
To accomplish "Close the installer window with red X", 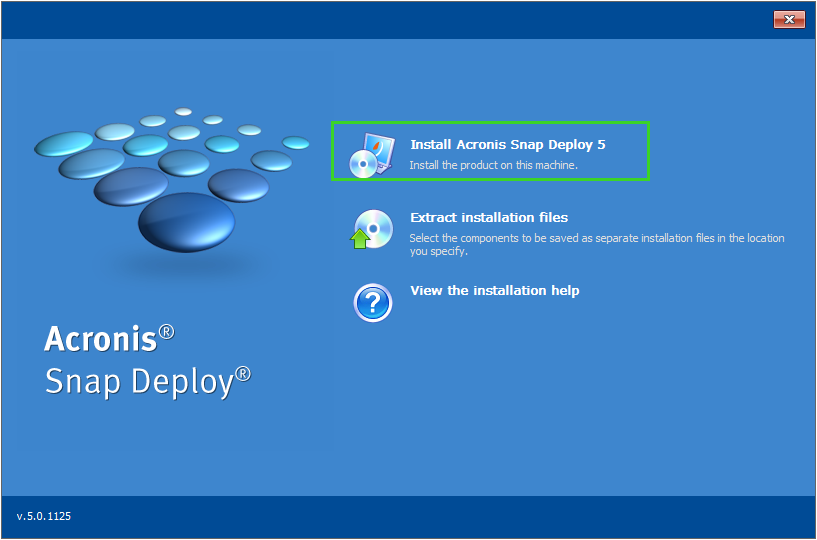I will (789, 20).
